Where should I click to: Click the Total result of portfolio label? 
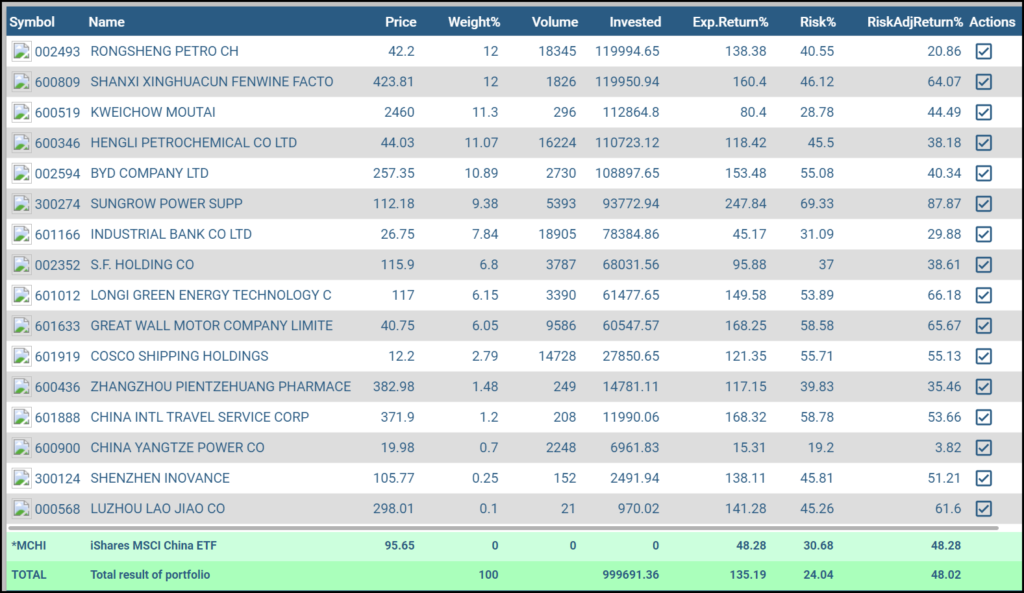pos(150,575)
